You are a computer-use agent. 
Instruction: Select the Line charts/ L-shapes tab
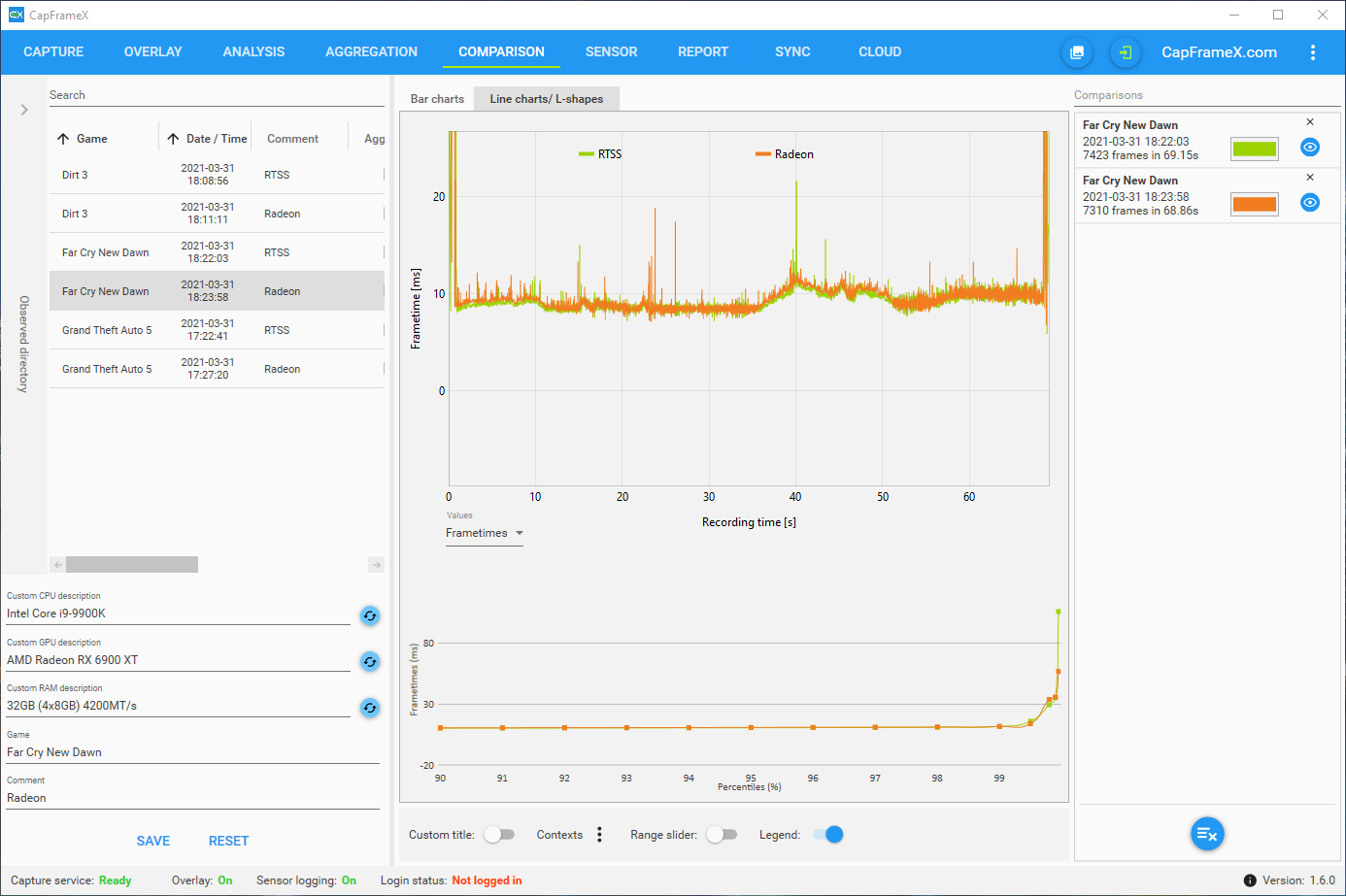coord(547,99)
